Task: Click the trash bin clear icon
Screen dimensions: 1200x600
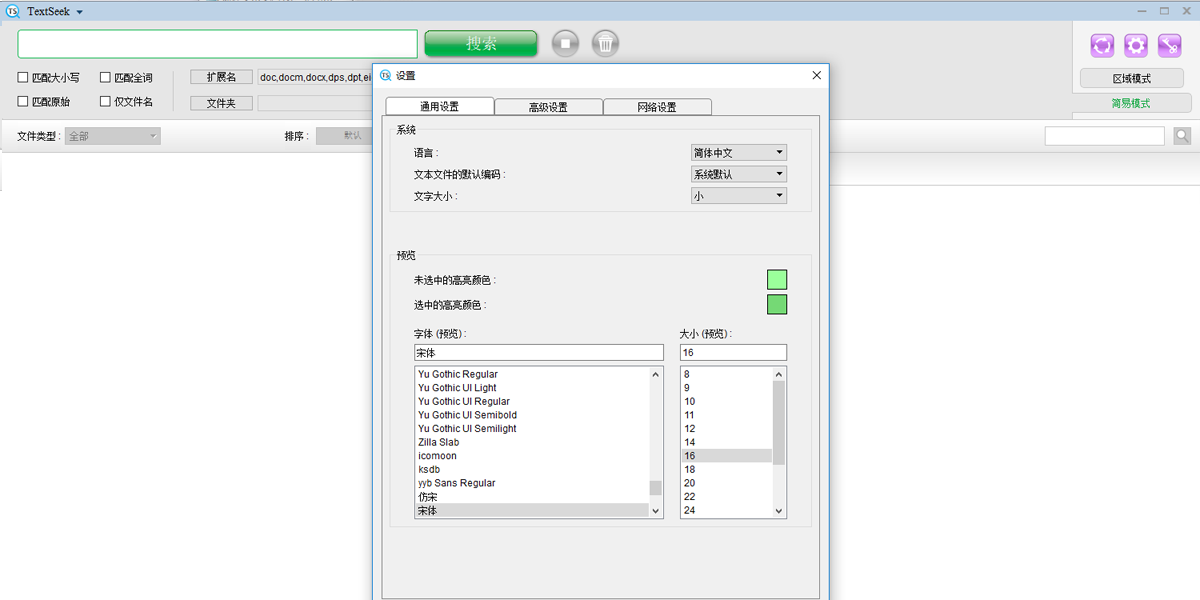Action: [x=605, y=43]
